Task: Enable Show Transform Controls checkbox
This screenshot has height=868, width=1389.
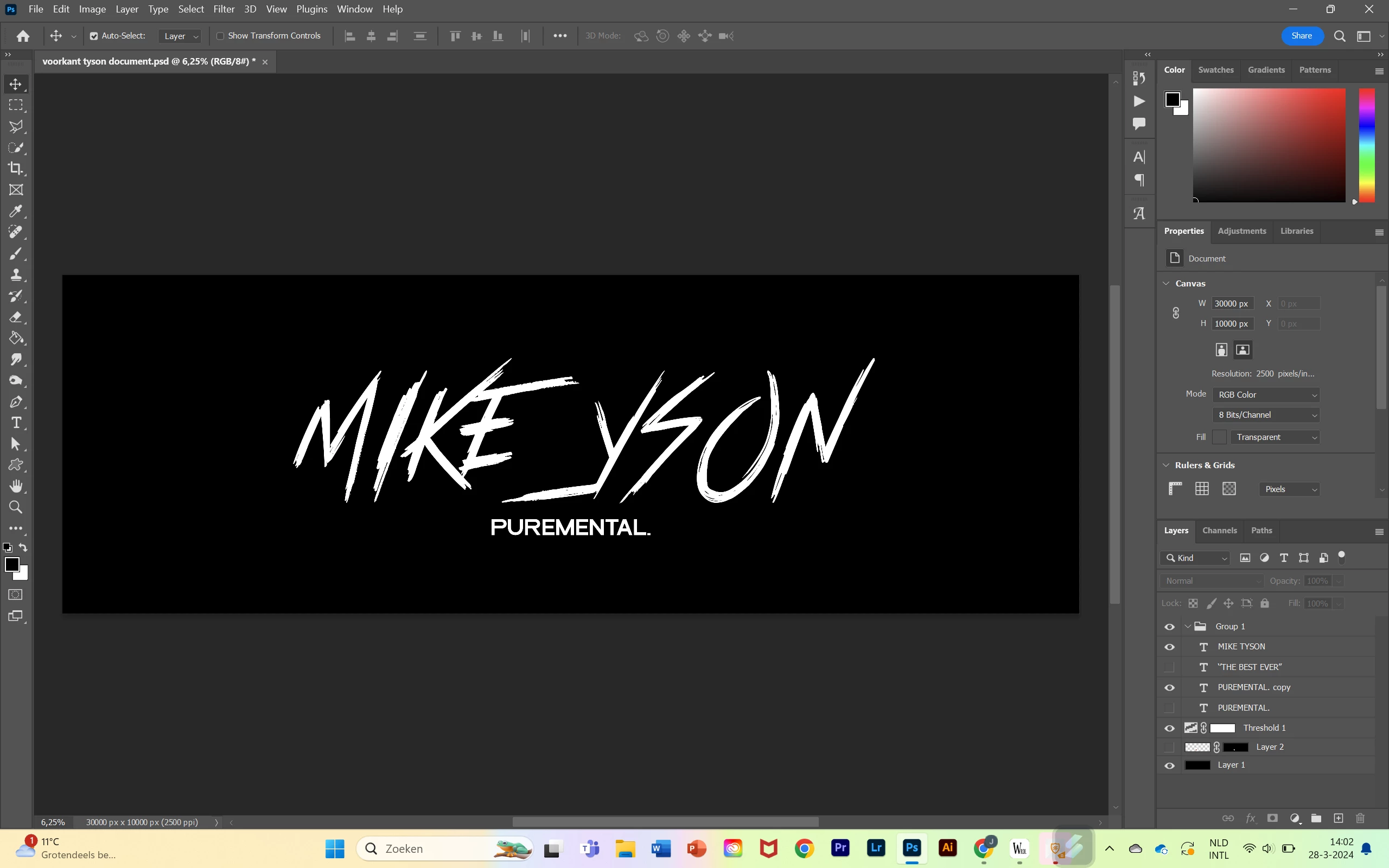Action: click(x=220, y=36)
